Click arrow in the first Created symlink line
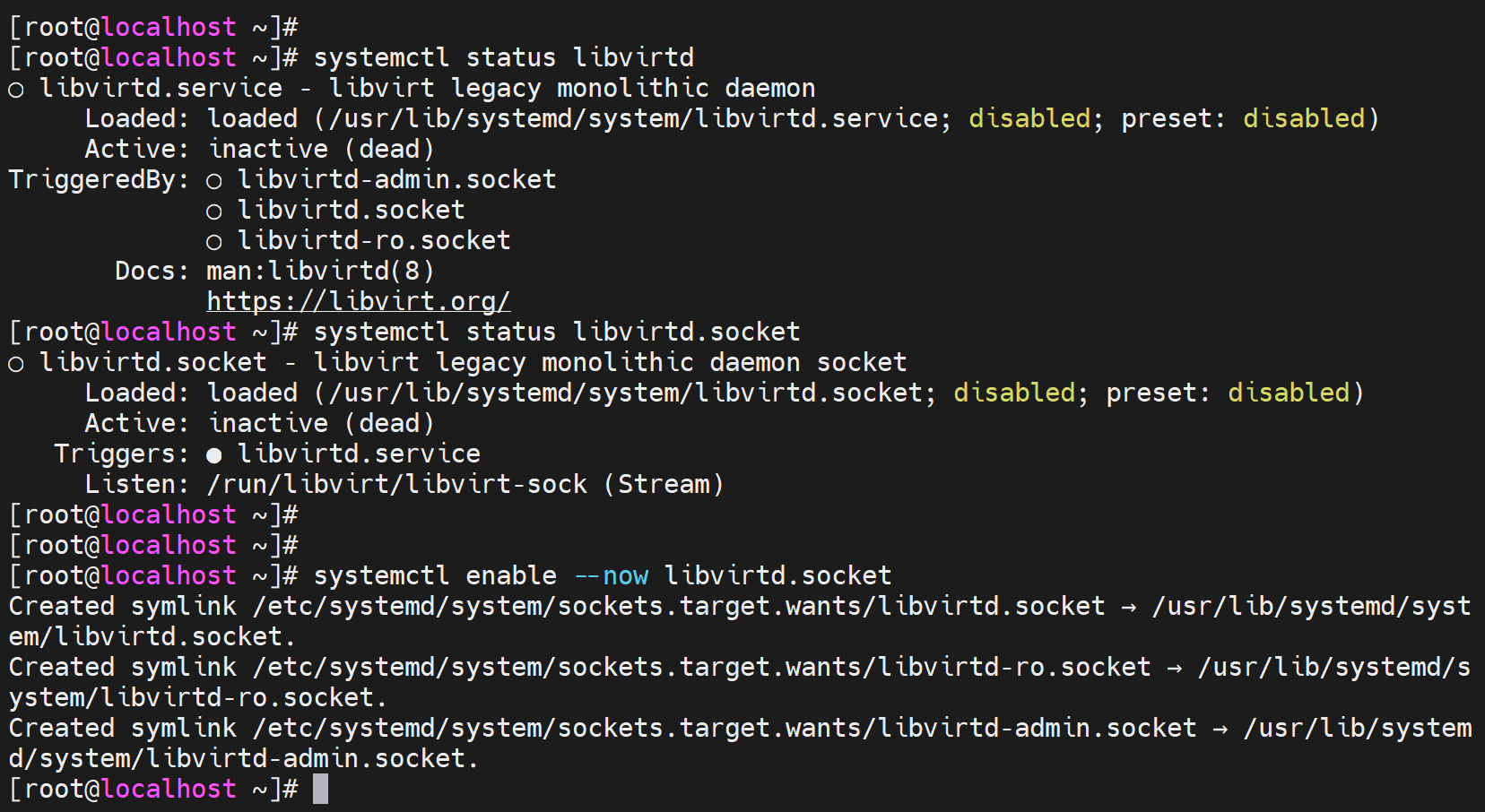The height and width of the screenshot is (812, 1485). 1128,607
